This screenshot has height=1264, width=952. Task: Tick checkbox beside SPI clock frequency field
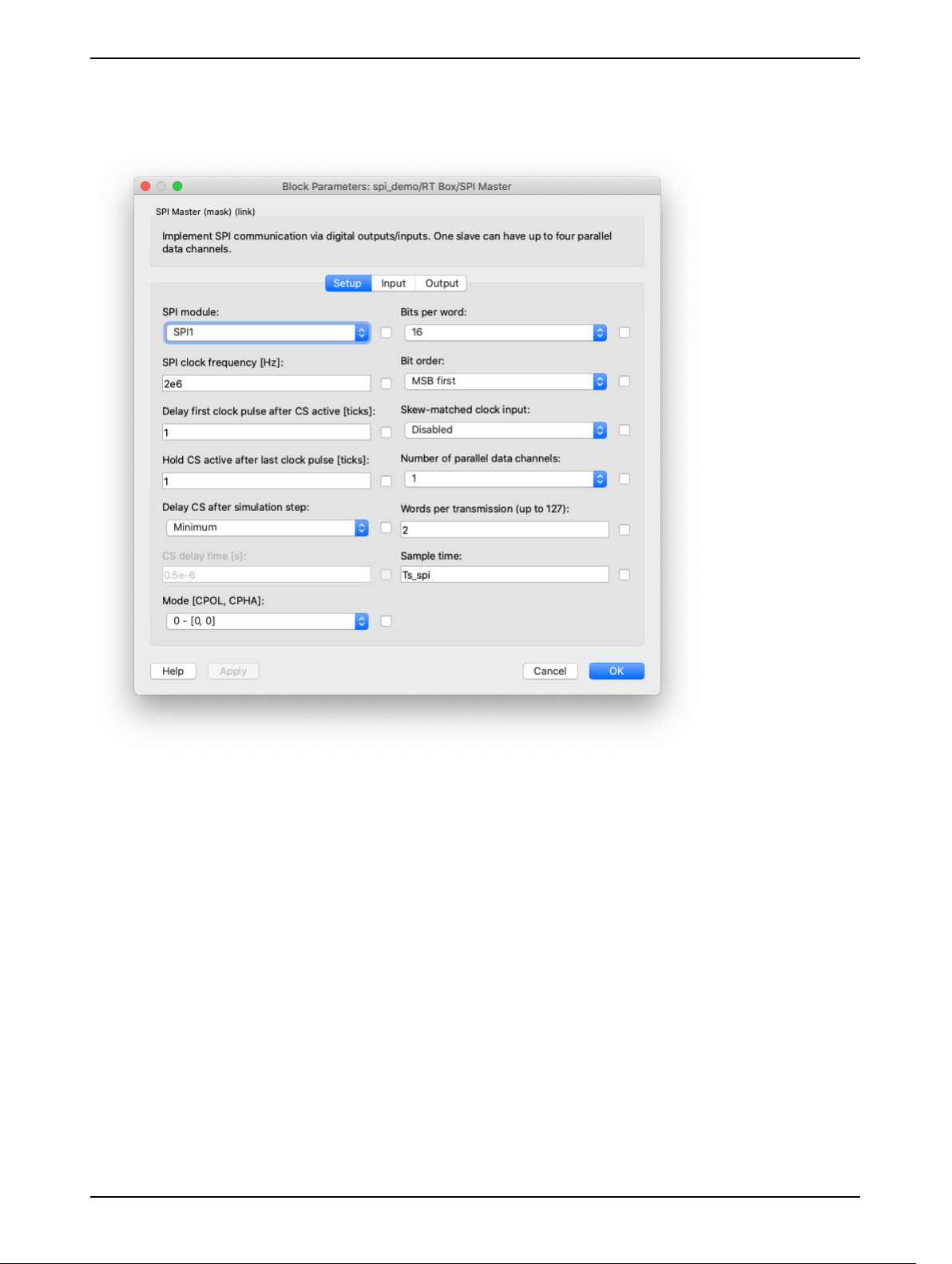[x=387, y=383]
